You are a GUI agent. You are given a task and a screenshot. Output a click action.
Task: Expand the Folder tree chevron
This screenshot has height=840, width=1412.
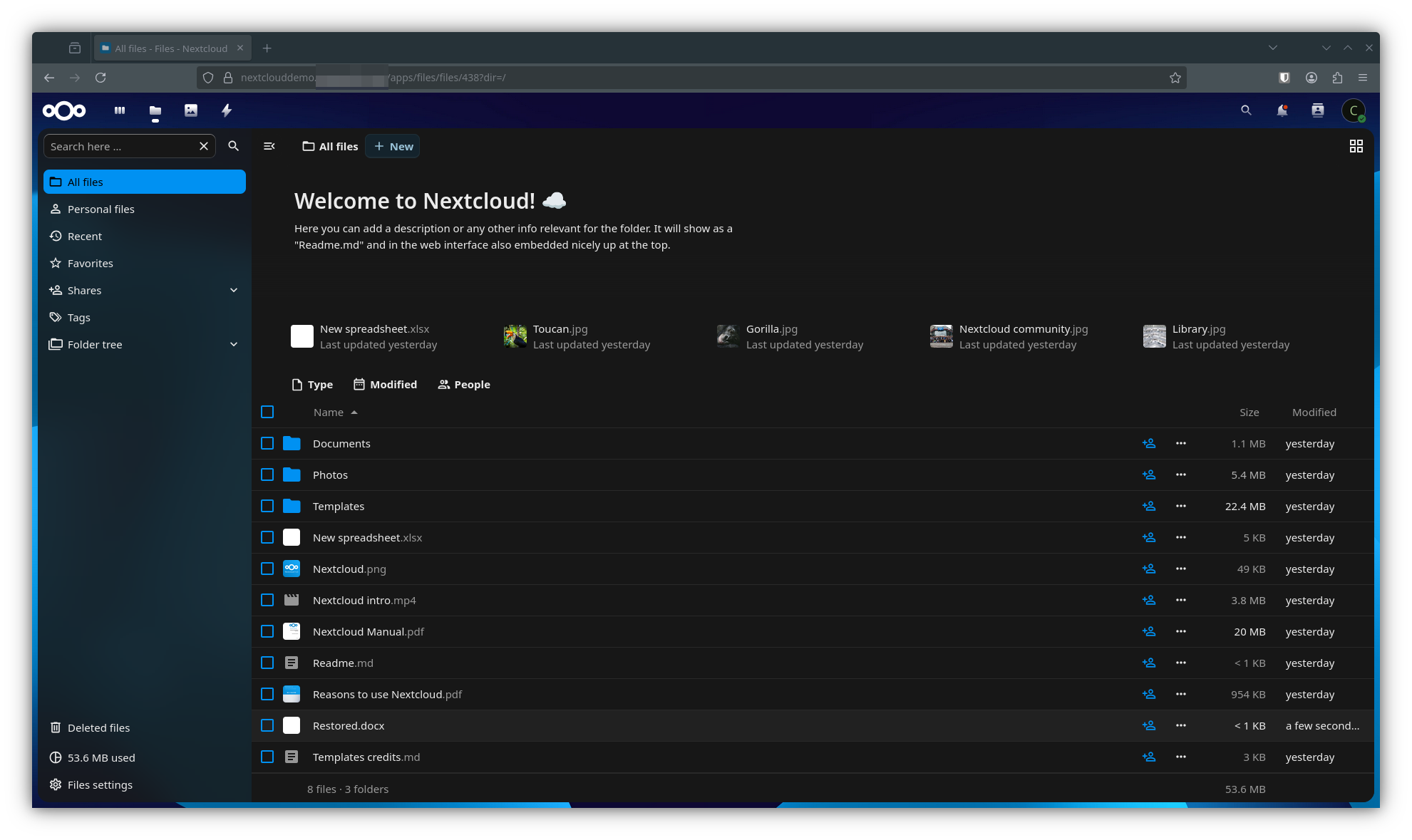point(234,344)
